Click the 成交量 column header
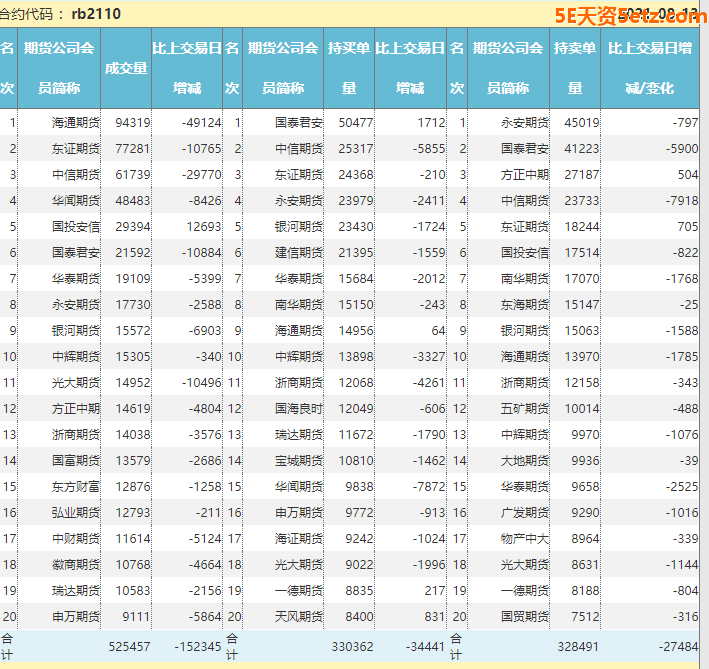This screenshot has width=709, height=669. pyautogui.click(x=126, y=68)
